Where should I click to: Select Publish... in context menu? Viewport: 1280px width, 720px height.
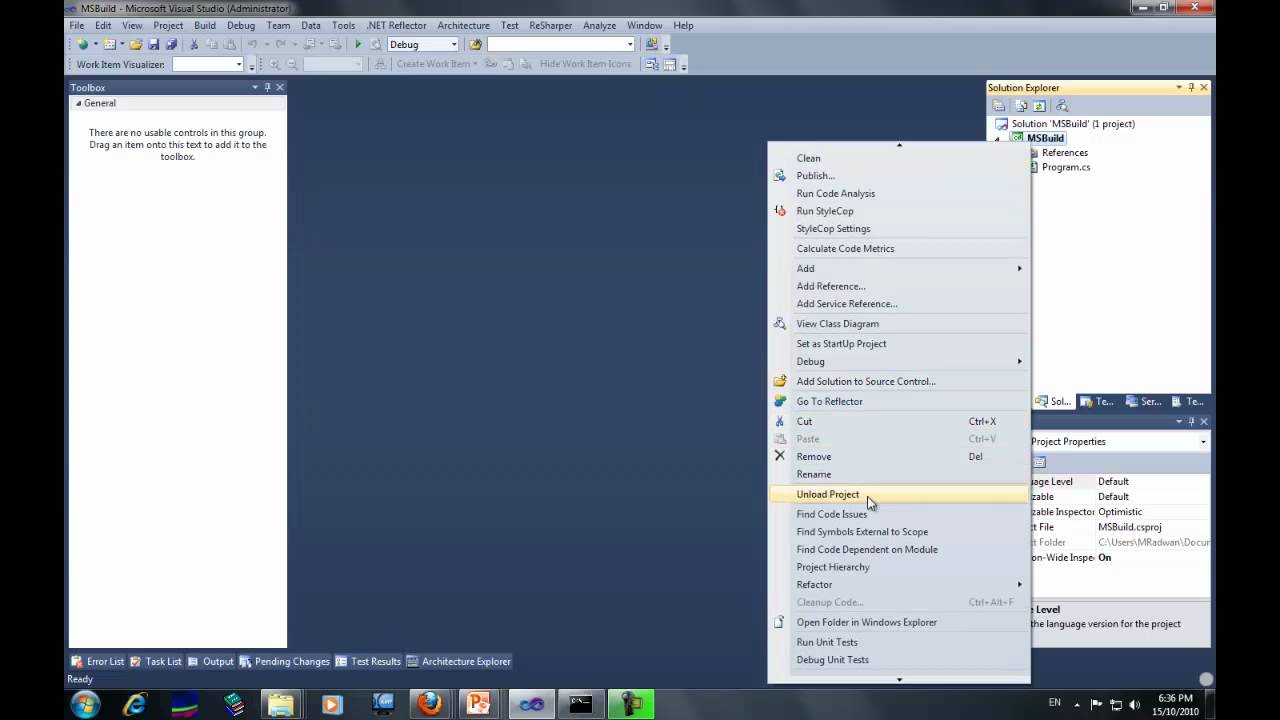898,176
